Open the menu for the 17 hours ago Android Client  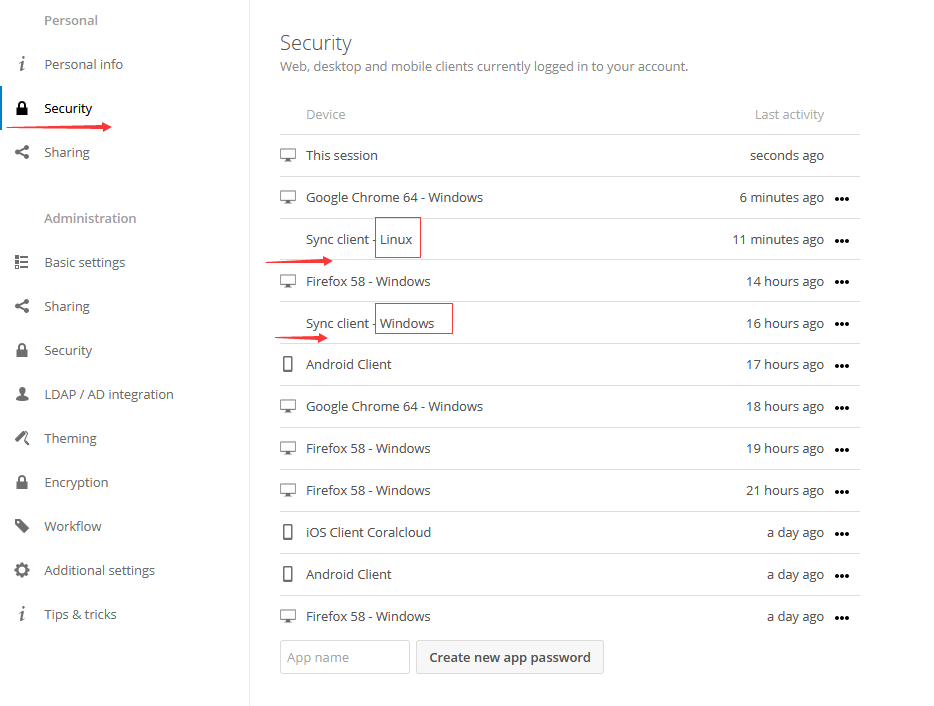pos(842,366)
